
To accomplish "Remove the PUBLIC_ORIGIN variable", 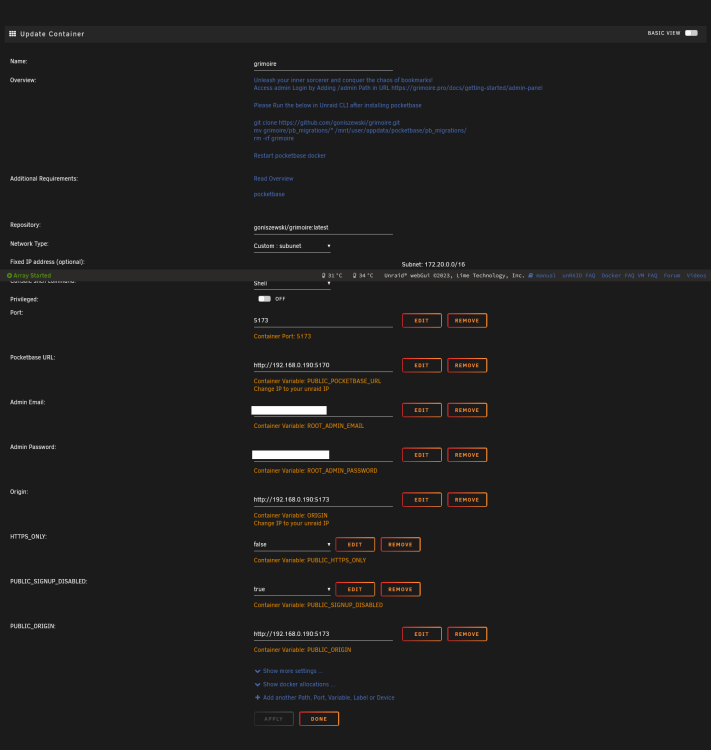I will click(x=467, y=634).
